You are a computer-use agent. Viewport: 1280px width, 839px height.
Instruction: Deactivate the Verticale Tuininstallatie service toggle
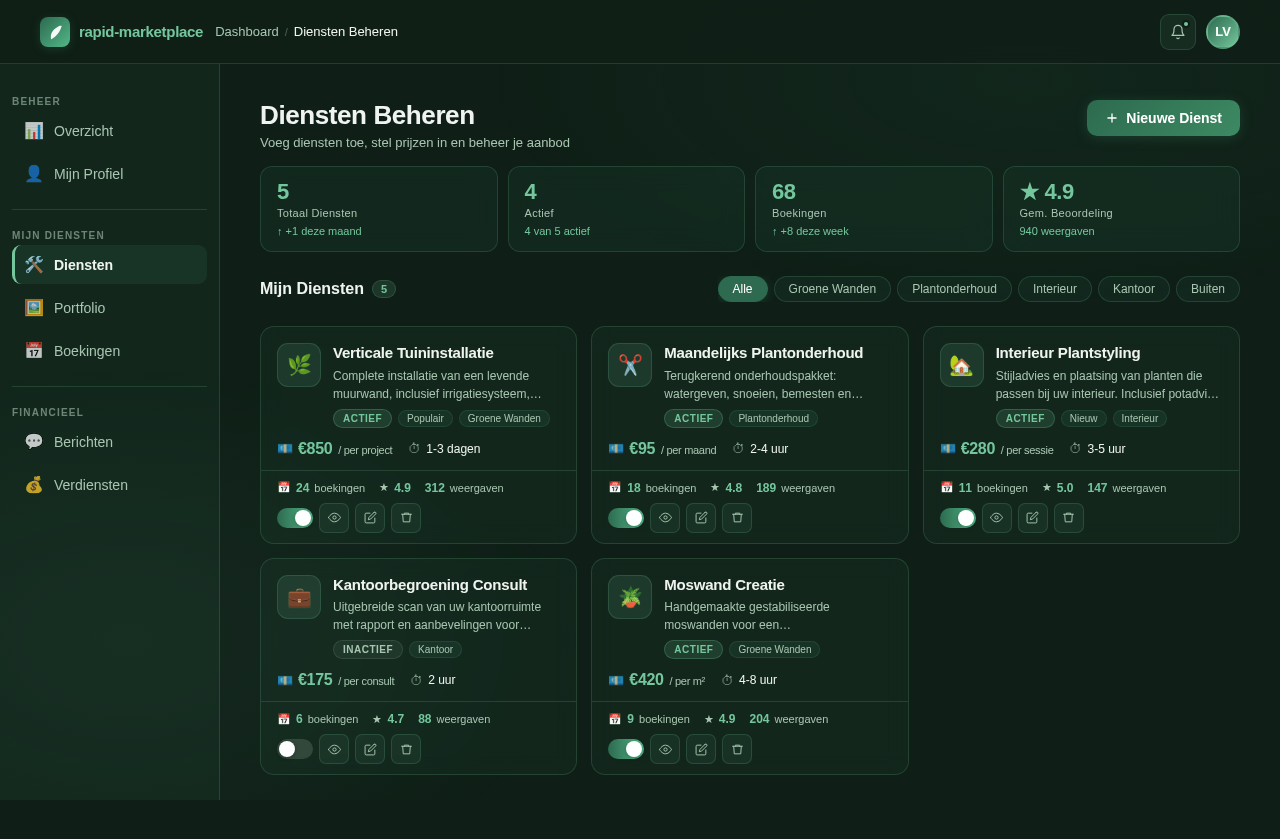point(294,518)
